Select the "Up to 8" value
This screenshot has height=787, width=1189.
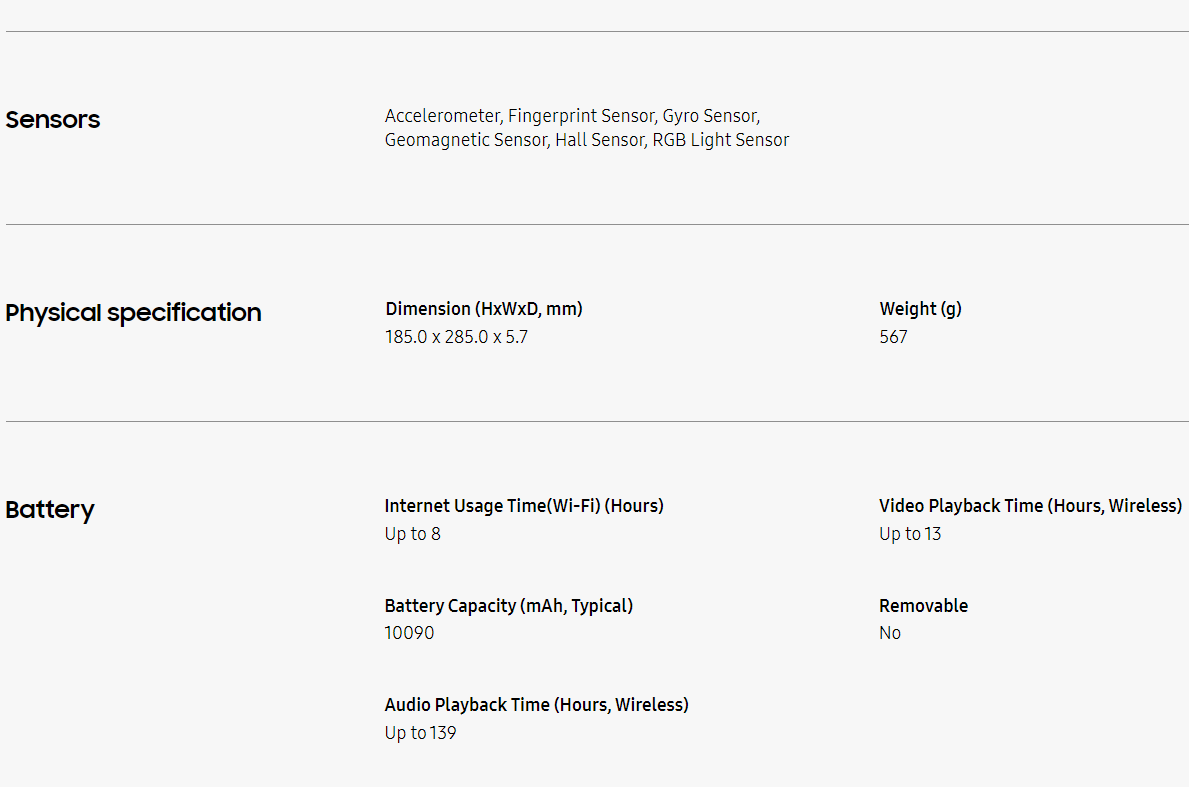click(412, 534)
